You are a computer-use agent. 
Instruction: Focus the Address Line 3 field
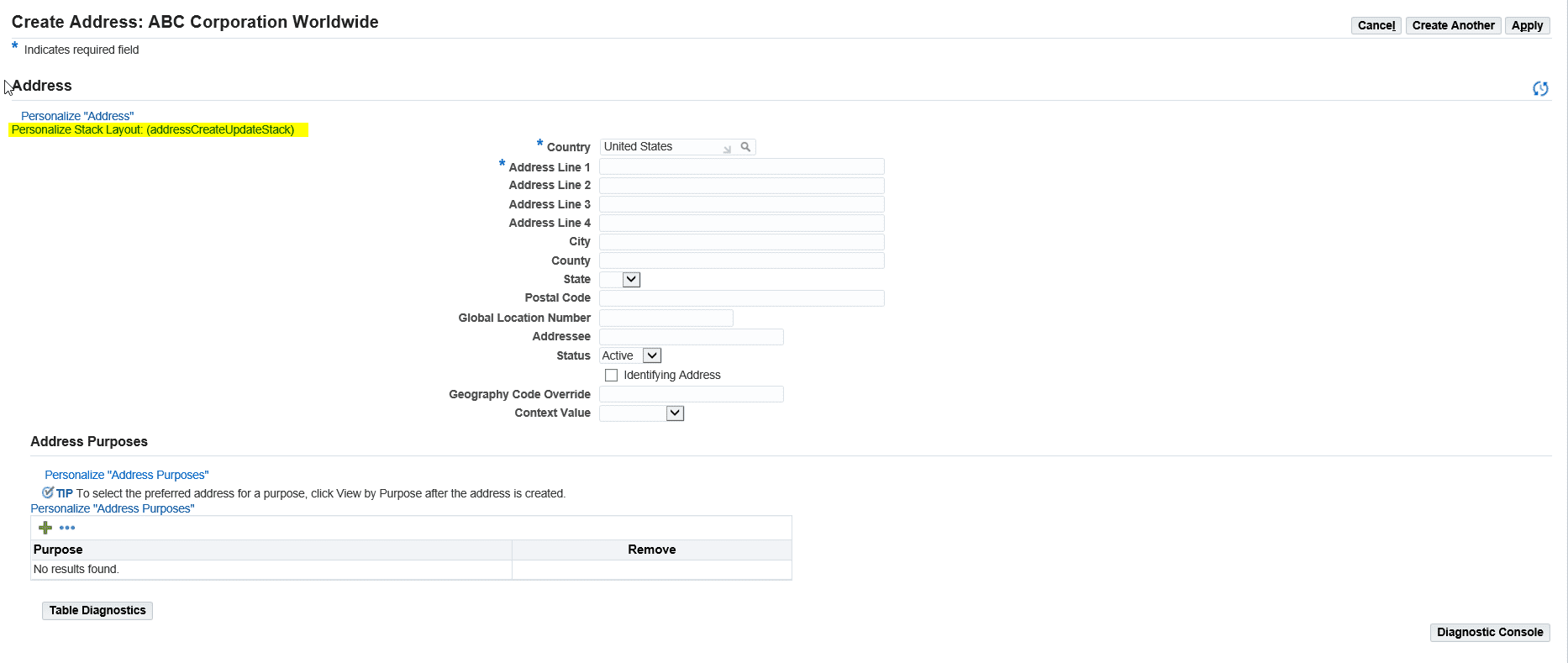[742, 204]
